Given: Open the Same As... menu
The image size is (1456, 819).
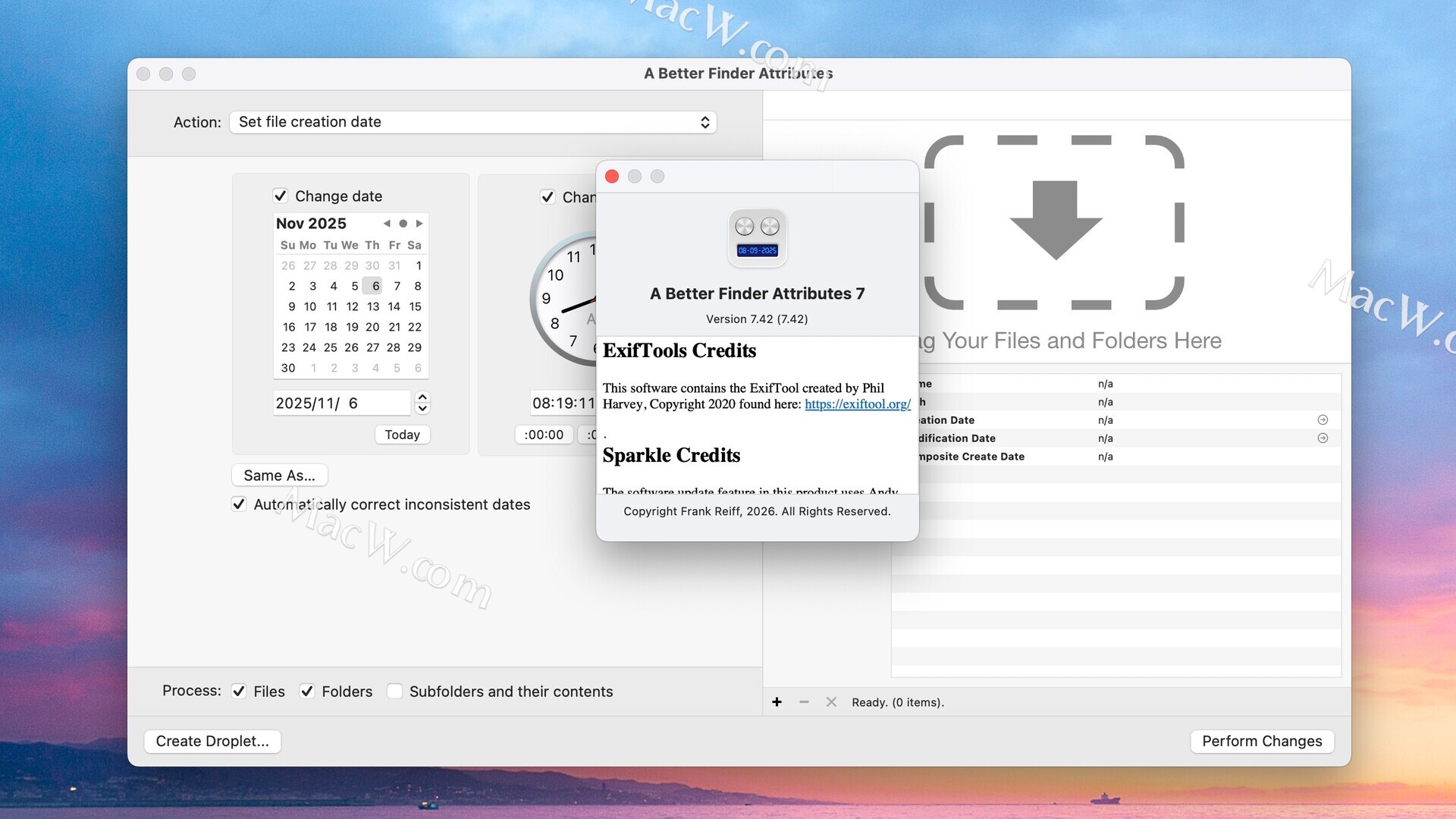Looking at the screenshot, I should tap(279, 475).
